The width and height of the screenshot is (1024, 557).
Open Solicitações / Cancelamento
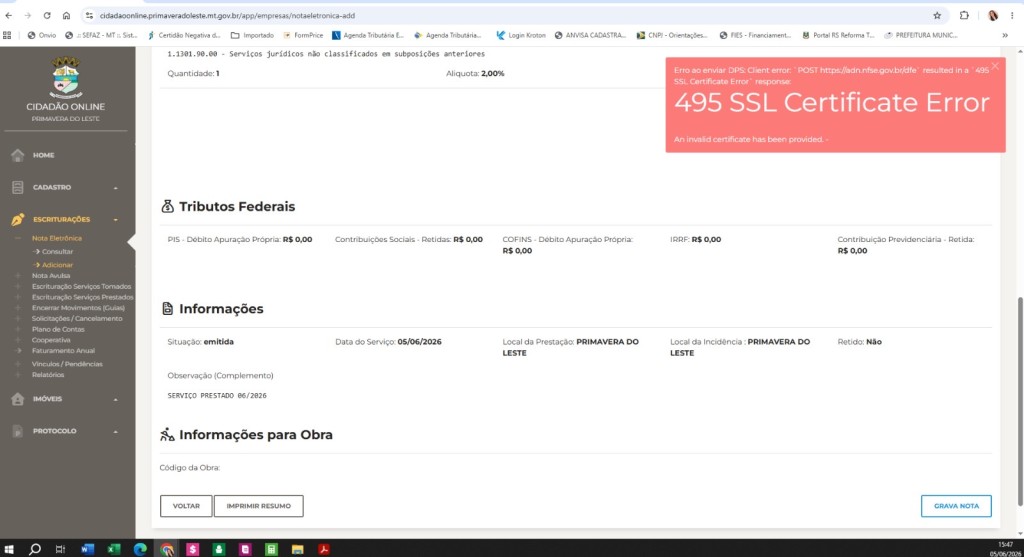click(x=77, y=319)
